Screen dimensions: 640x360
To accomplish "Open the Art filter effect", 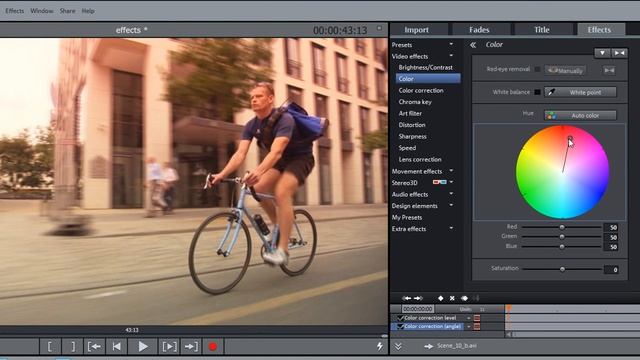I will click(x=410, y=113).
